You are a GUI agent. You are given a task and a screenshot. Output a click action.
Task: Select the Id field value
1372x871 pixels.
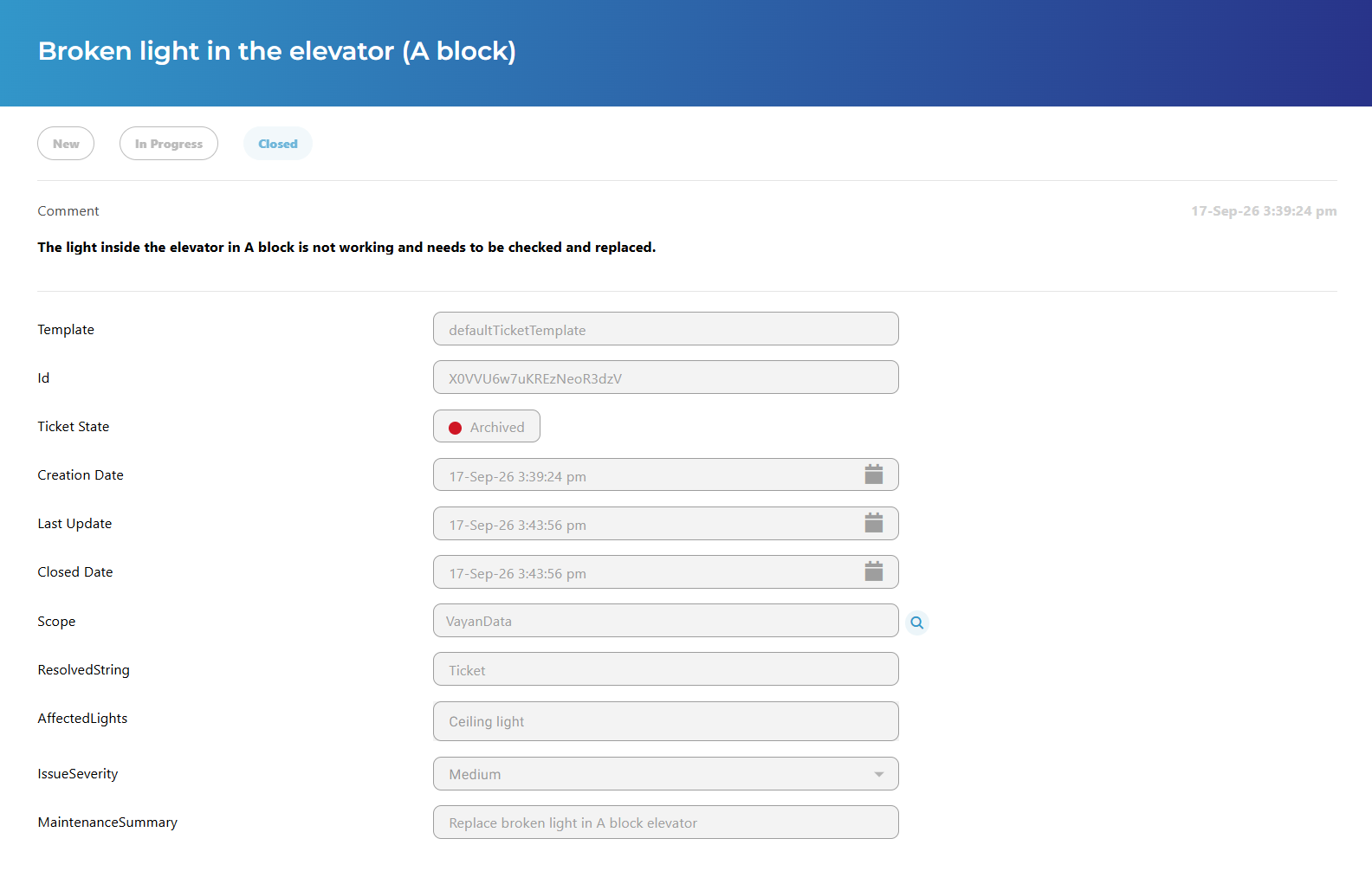[x=665, y=377]
